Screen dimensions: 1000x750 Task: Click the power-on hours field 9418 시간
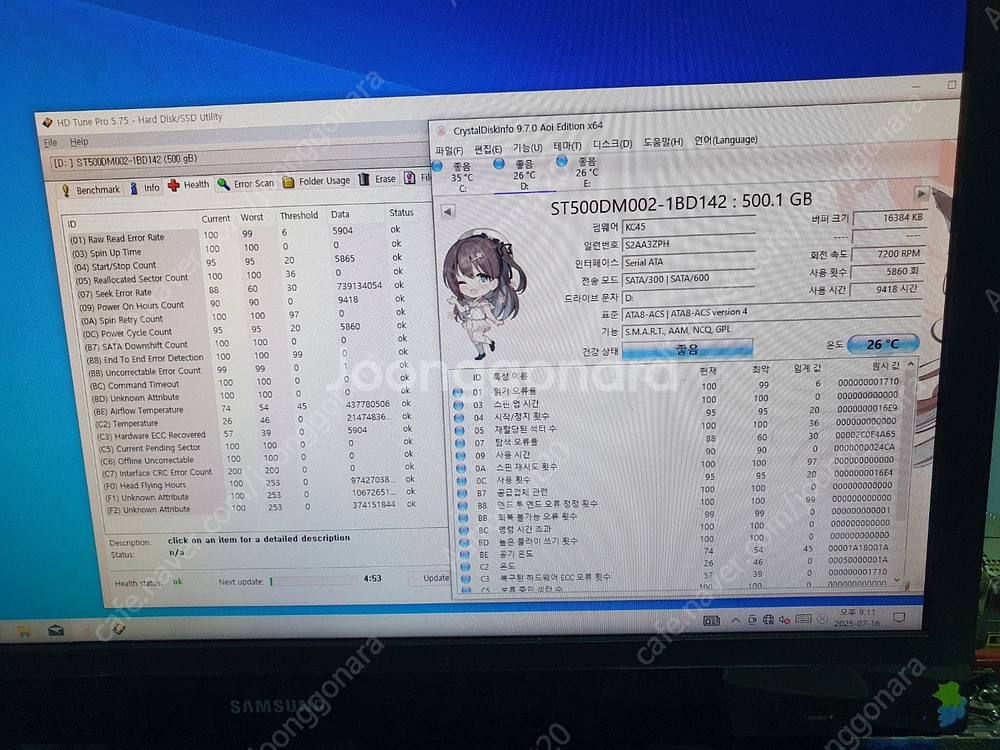coord(888,289)
